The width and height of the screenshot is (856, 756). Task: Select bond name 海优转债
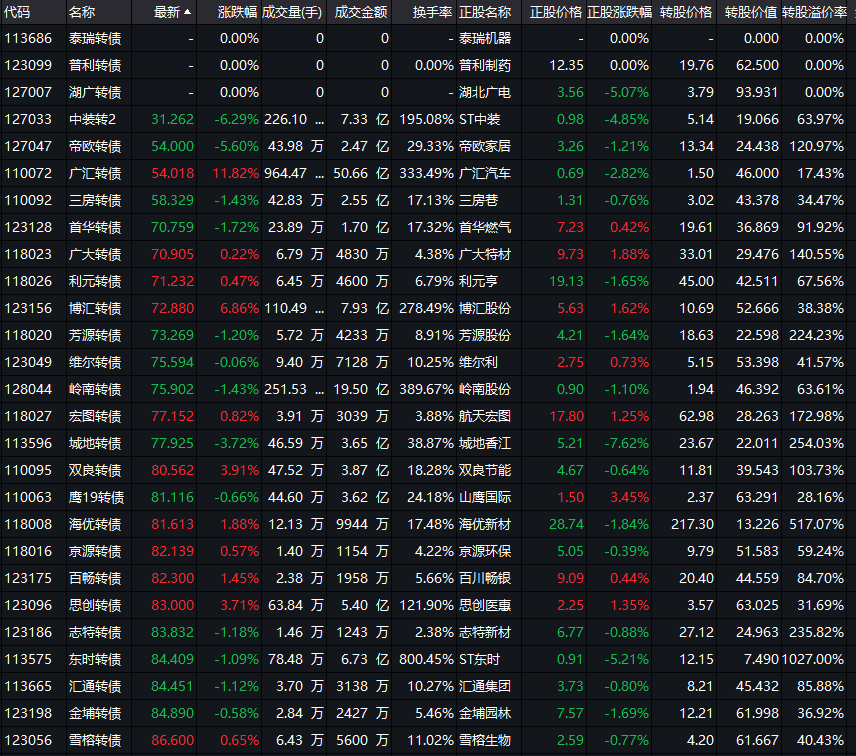tap(95, 525)
